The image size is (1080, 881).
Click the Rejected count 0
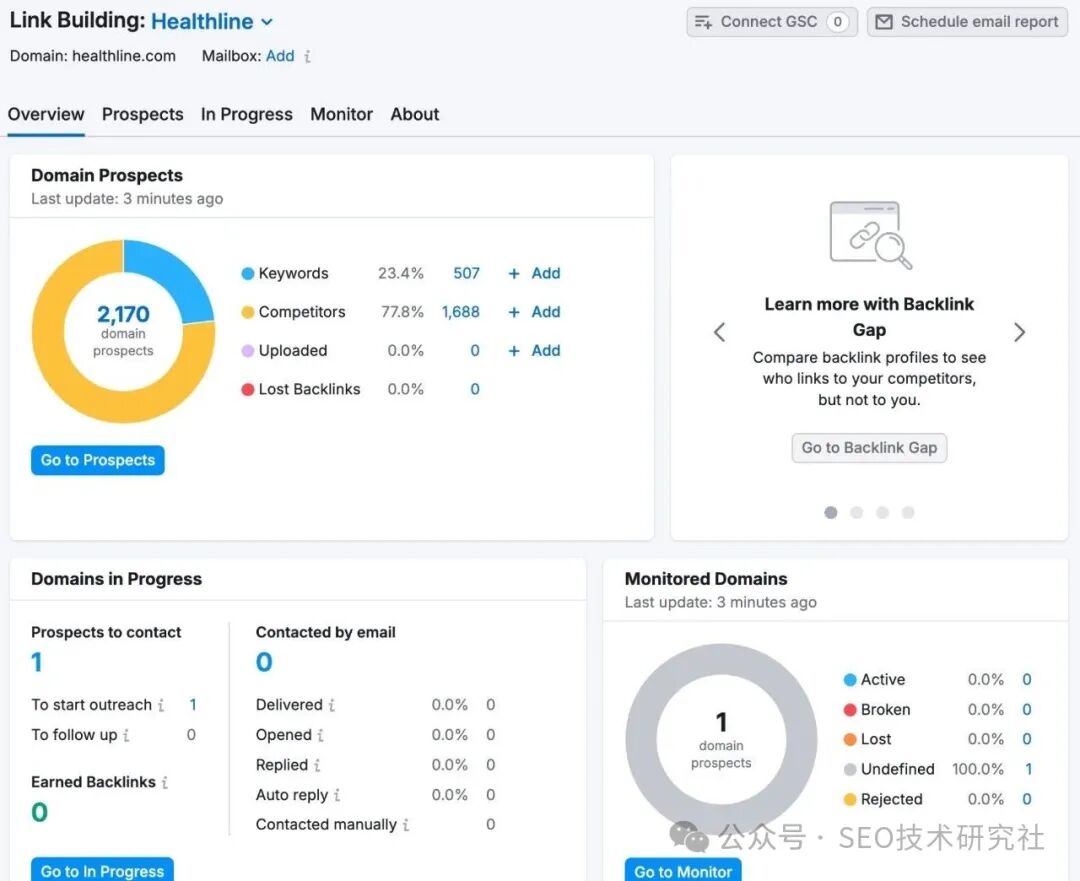(1027, 799)
